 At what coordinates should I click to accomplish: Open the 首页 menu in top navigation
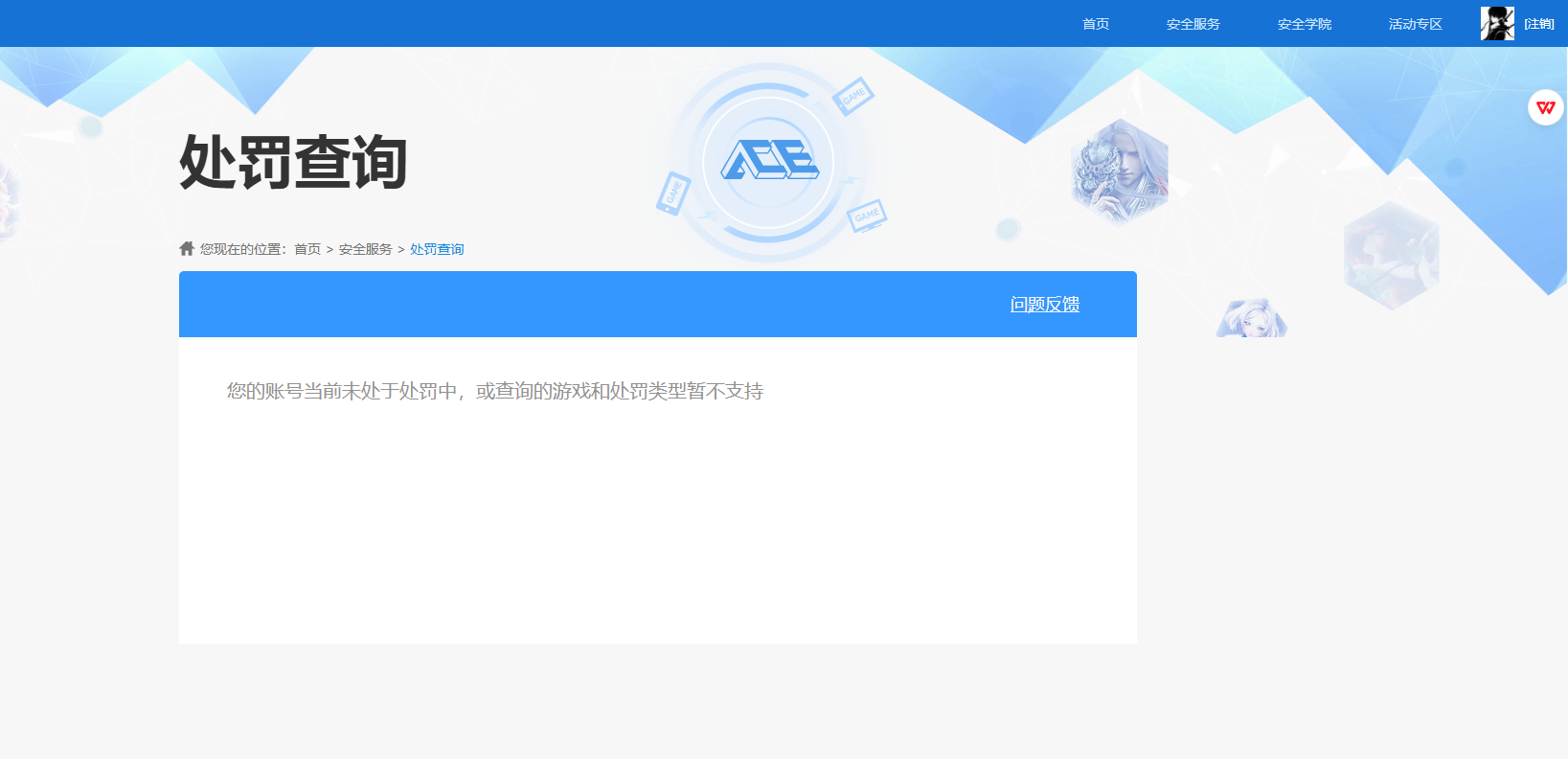point(1096,24)
